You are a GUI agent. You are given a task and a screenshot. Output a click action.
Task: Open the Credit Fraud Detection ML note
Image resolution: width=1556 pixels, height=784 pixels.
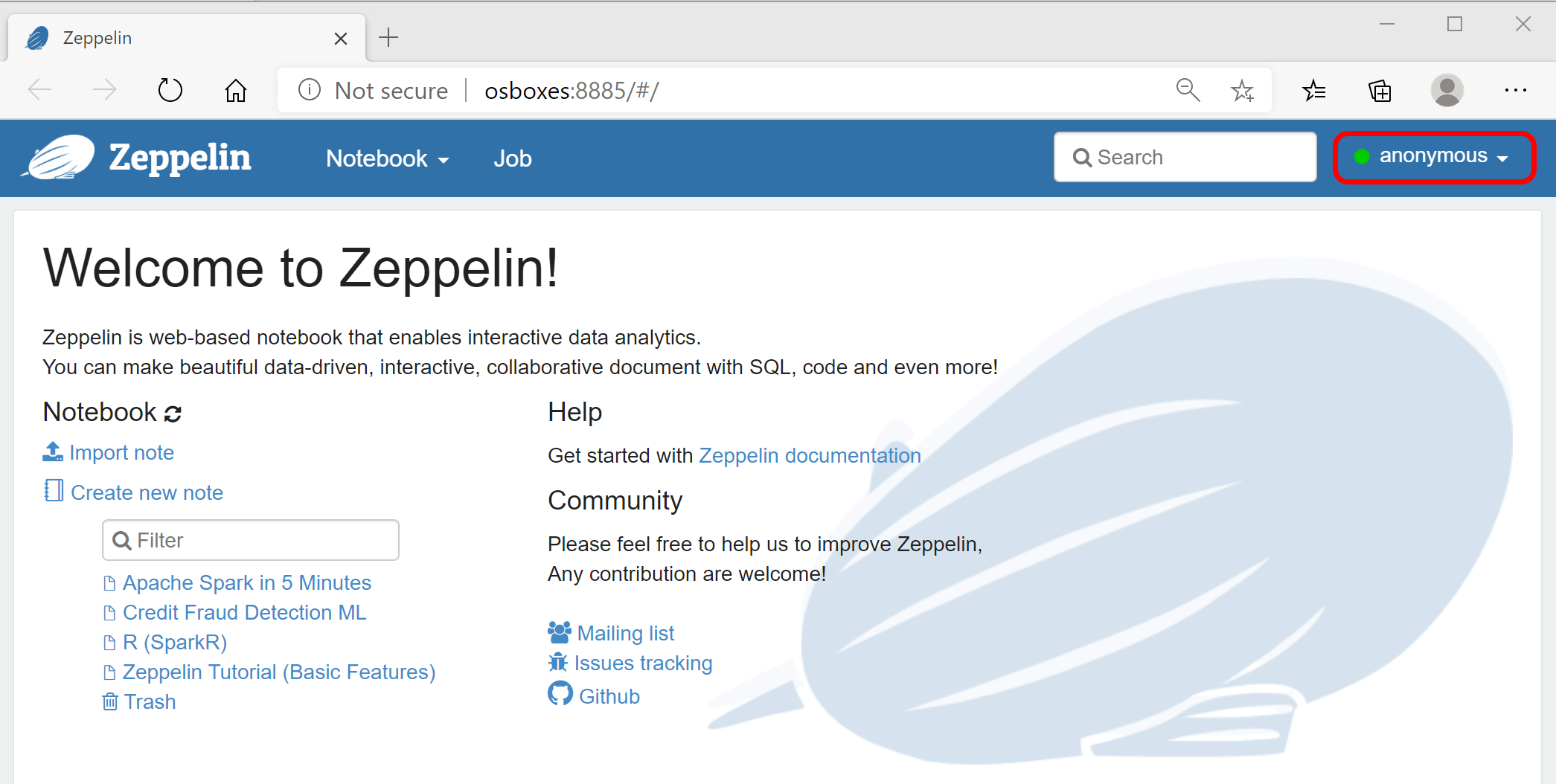tap(244, 612)
